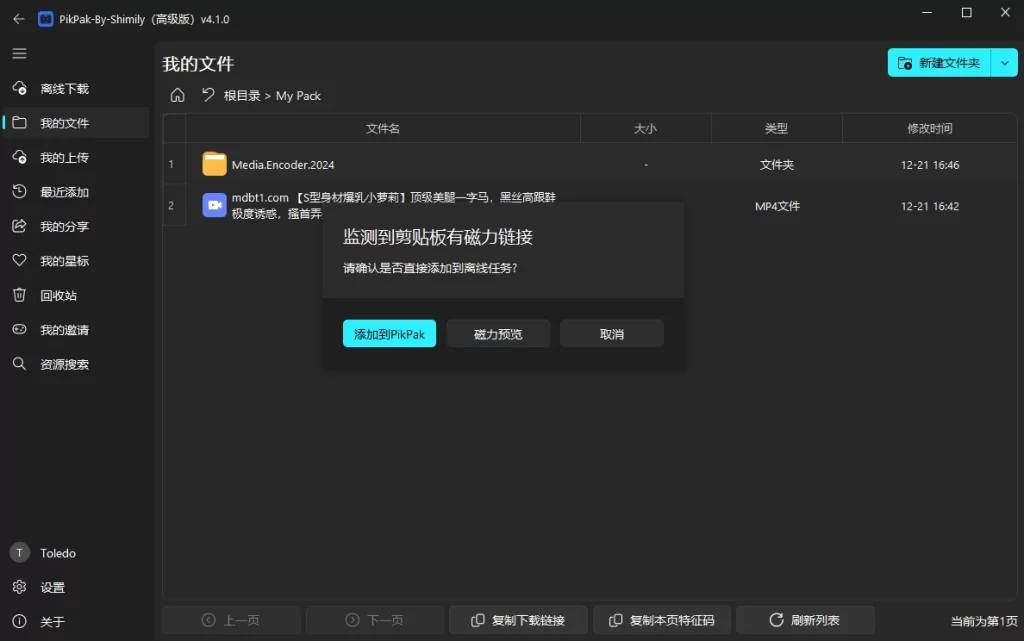Screen dimensions: 1024x641
Task: Open 设置 settings gear in sidebar
Action: click(x=19, y=587)
